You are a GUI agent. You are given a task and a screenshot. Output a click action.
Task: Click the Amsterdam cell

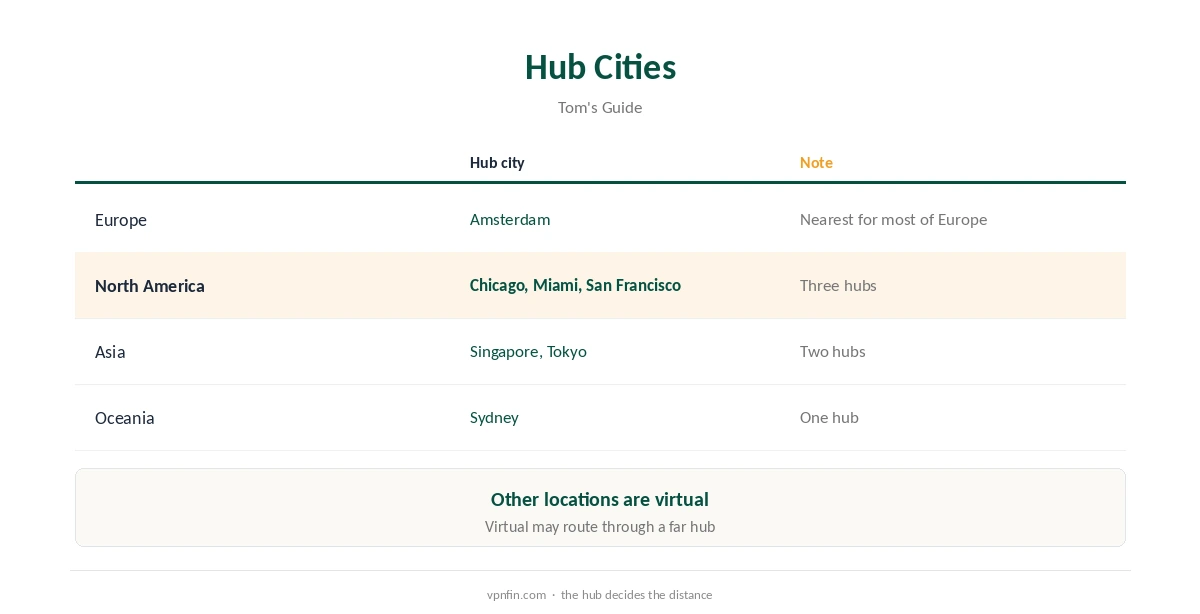(510, 219)
